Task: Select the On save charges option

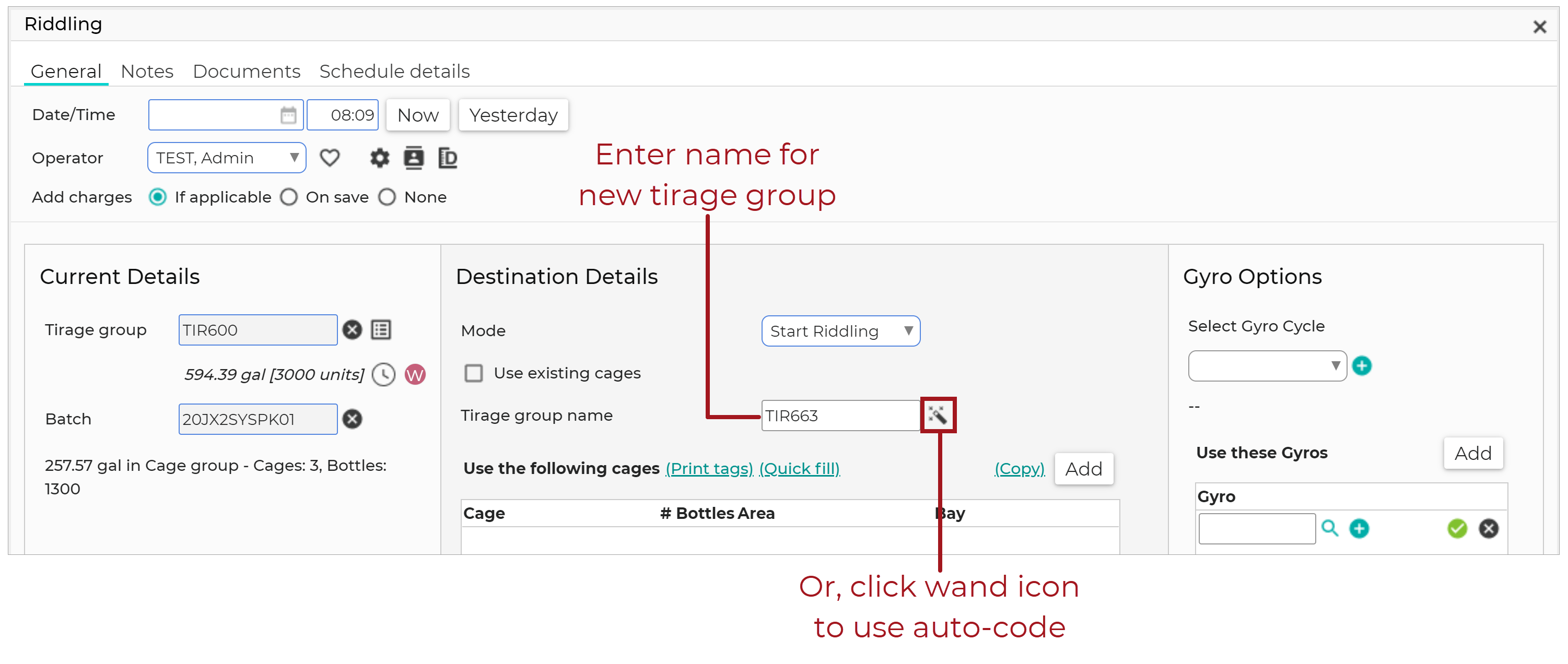Action: point(289,197)
